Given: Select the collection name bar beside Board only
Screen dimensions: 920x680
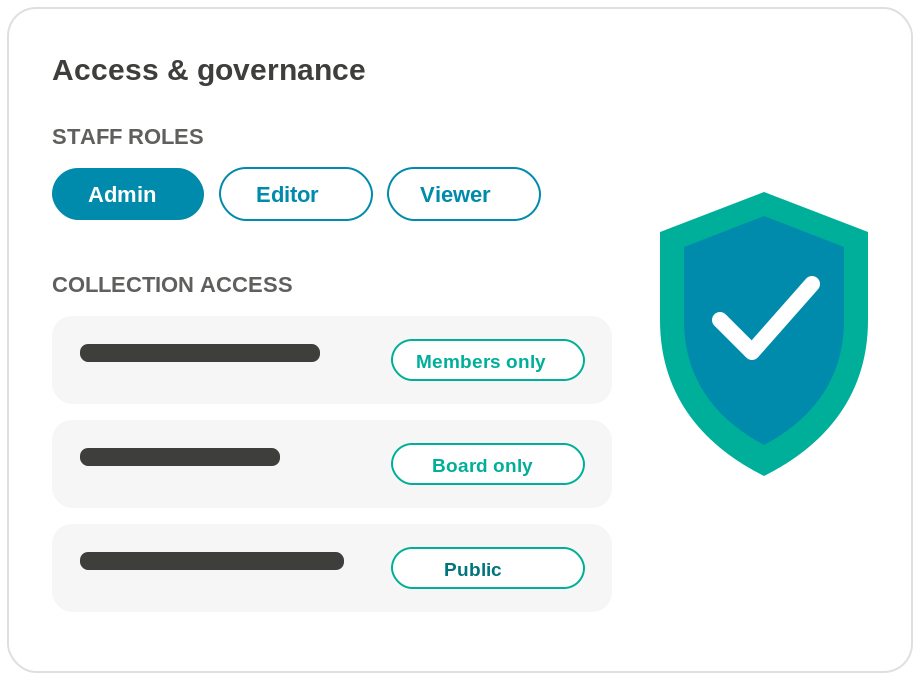Looking at the screenshot, I should [x=180, y=457].
